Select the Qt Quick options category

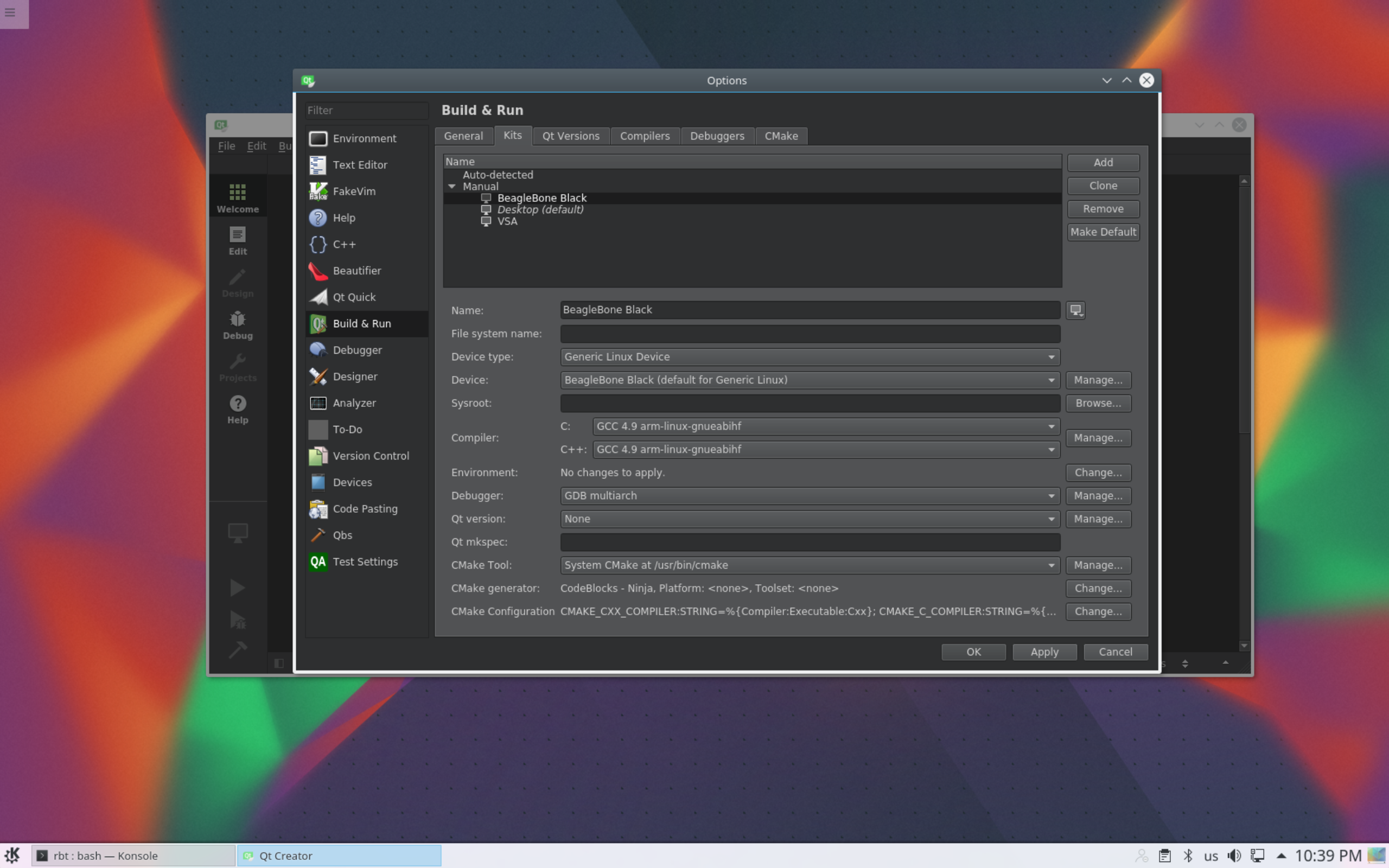click(367, 297)
